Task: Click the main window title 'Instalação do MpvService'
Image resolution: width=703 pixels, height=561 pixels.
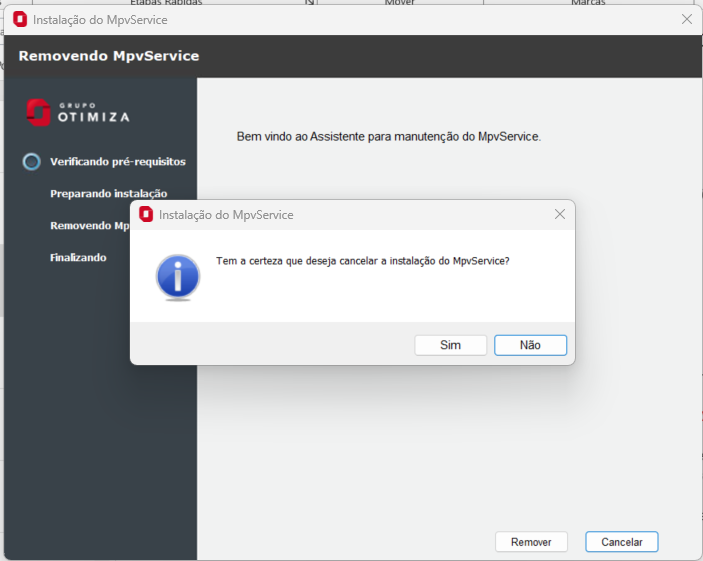Action: click(100, 20)
